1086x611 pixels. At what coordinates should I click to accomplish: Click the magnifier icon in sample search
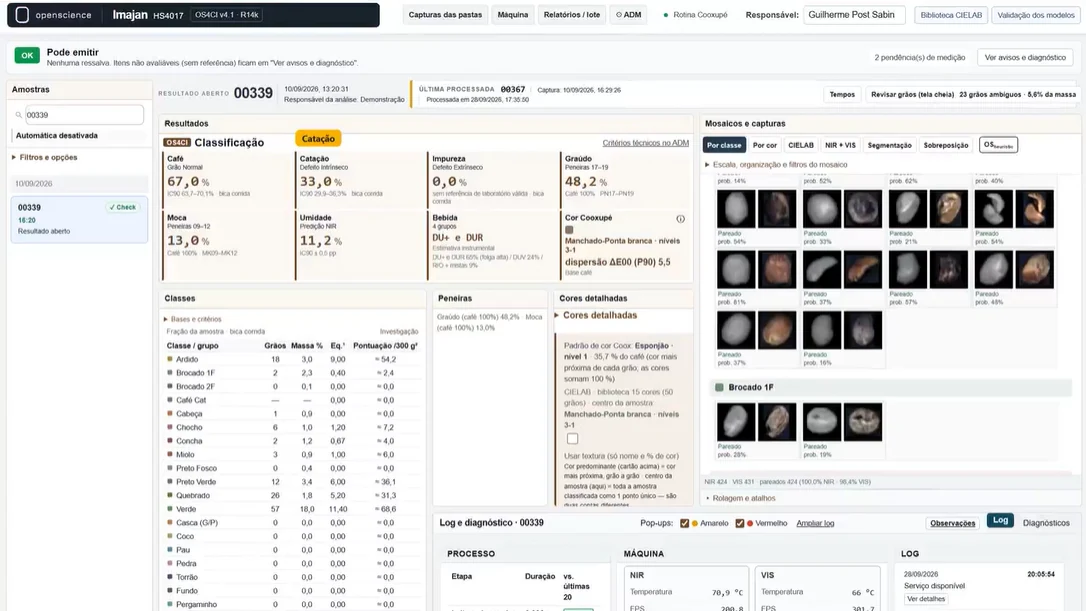pyautogui.click(x=19, y=115)
